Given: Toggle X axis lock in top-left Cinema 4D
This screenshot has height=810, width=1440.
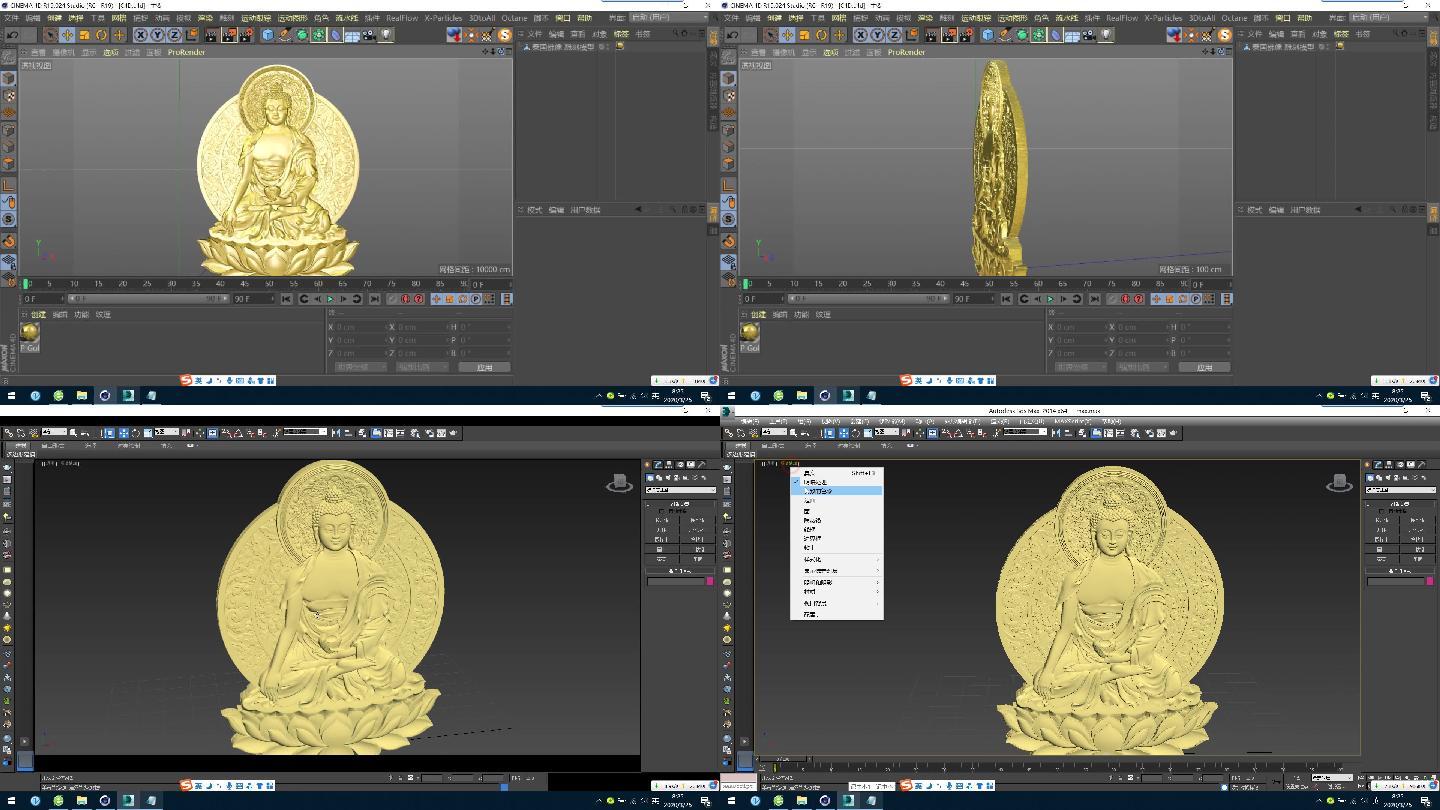Looking at the screenshot, I should [x=141, y=35].
